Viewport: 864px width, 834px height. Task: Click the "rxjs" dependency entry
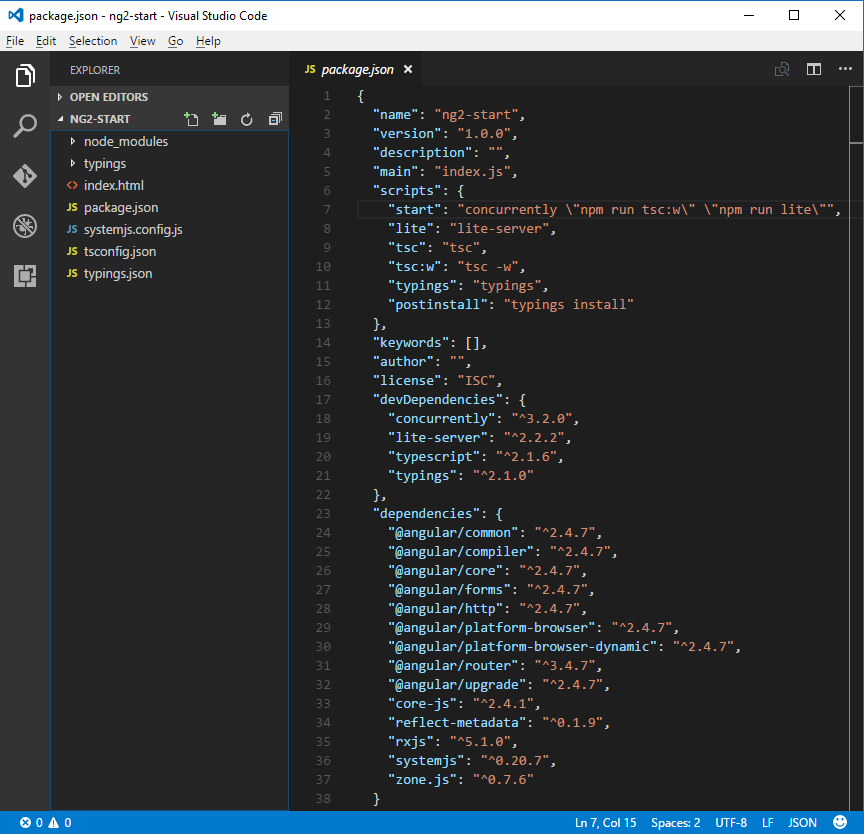coord(453,741)
